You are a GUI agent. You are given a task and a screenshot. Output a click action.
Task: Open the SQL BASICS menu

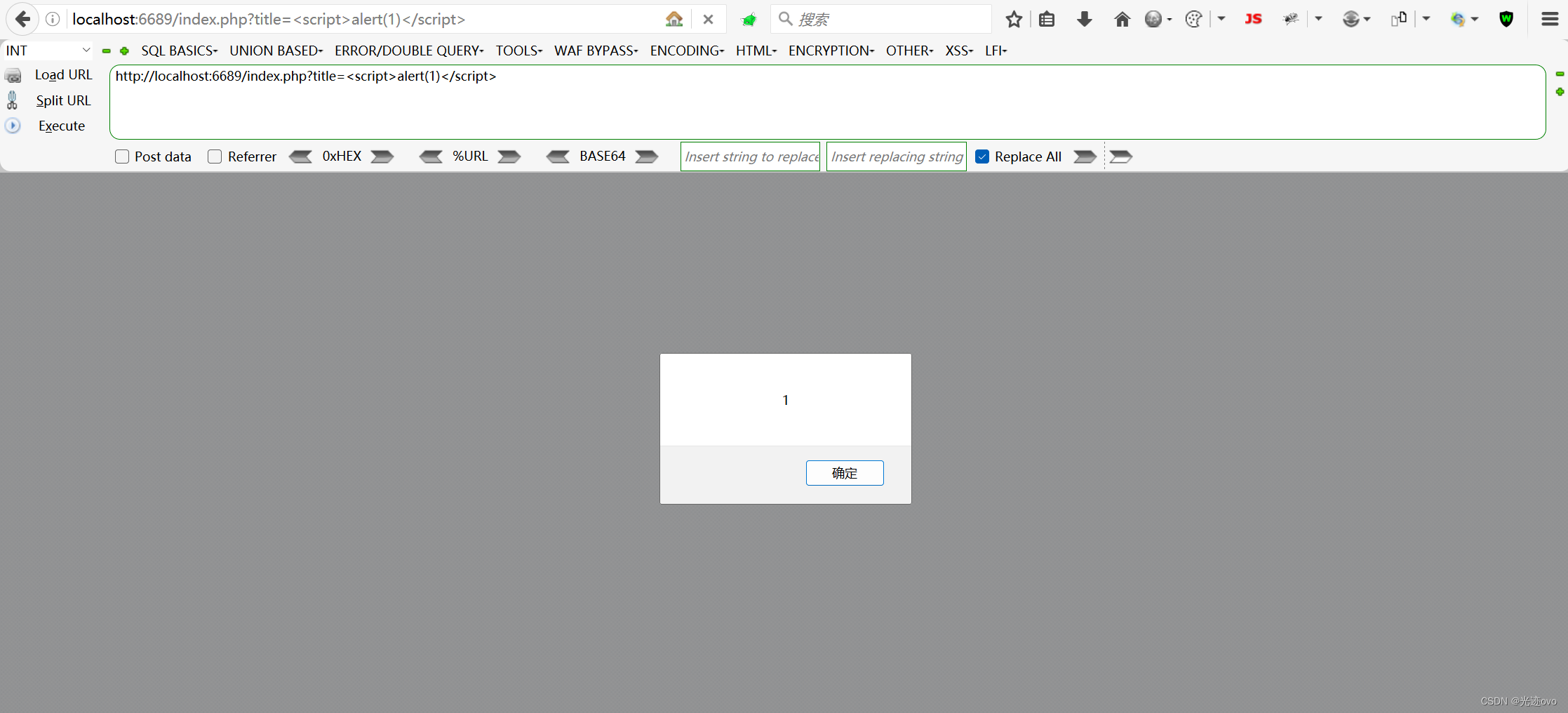coord(180,51)
